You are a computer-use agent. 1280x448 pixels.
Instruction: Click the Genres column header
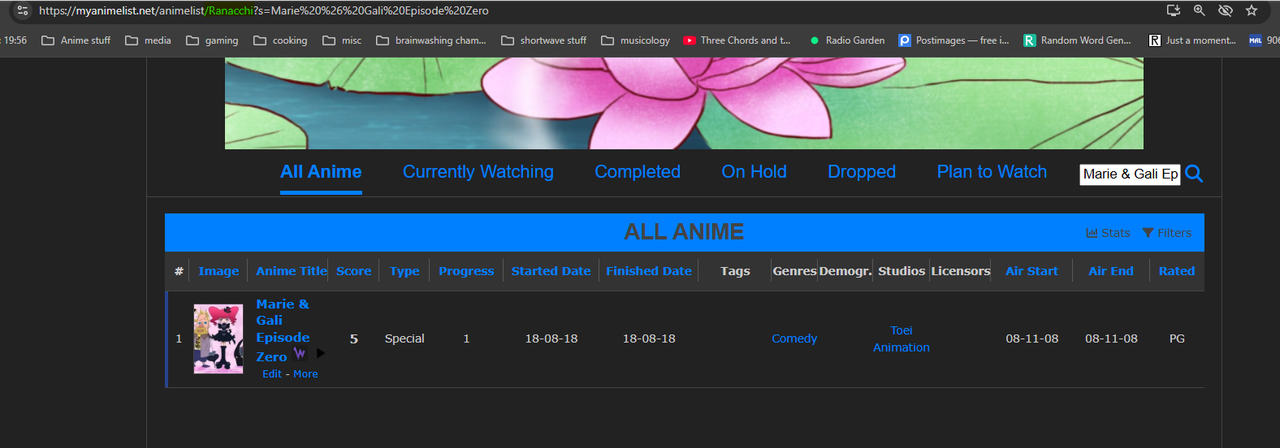pyautogui.click(x=794, y=271)
